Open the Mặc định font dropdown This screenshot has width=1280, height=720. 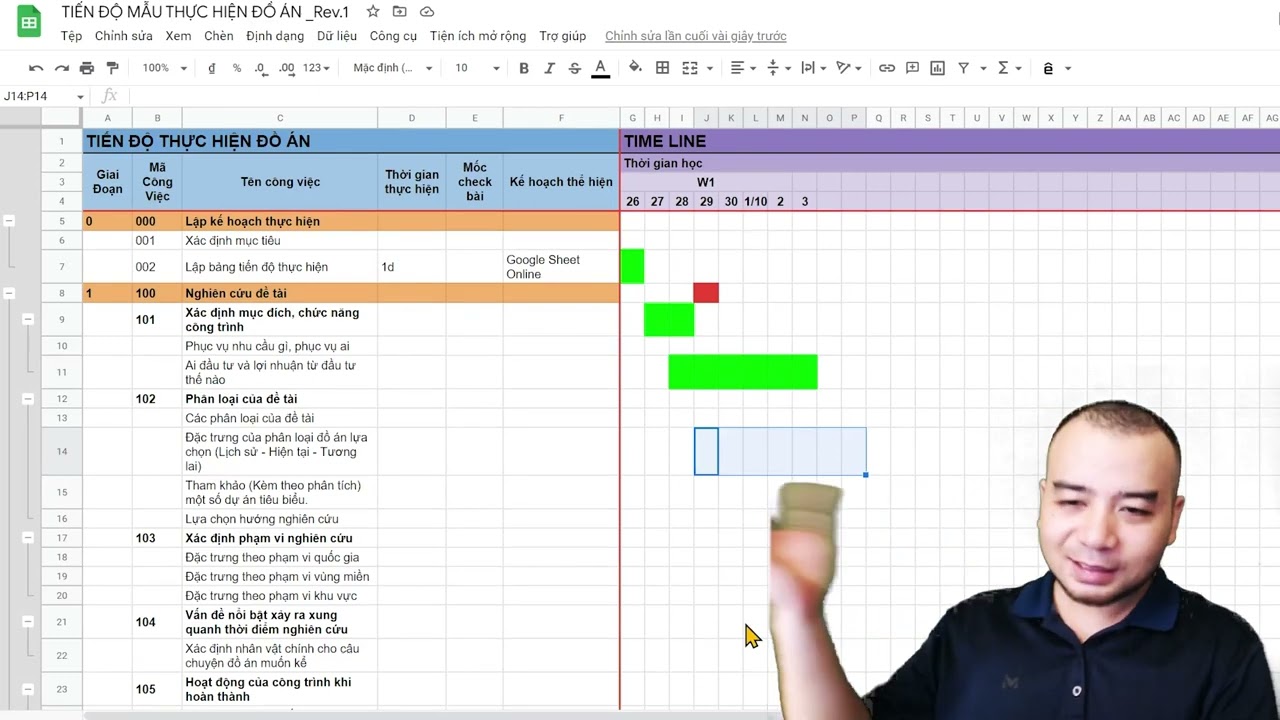pyautogui.click(x=393, y=68)
